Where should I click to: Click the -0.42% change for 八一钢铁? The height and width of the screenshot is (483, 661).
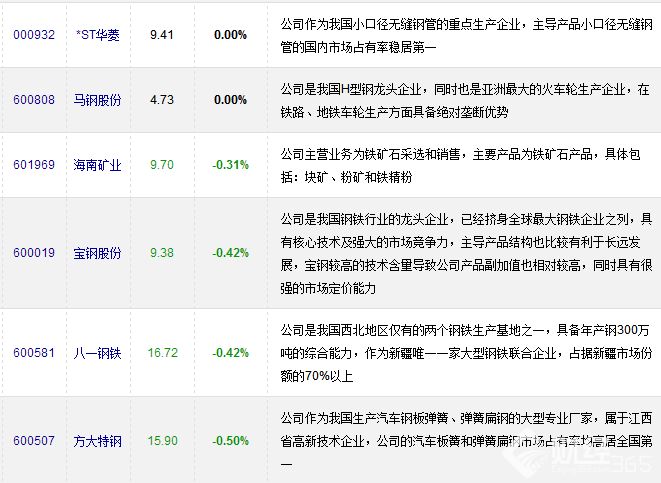click(231, 353)
